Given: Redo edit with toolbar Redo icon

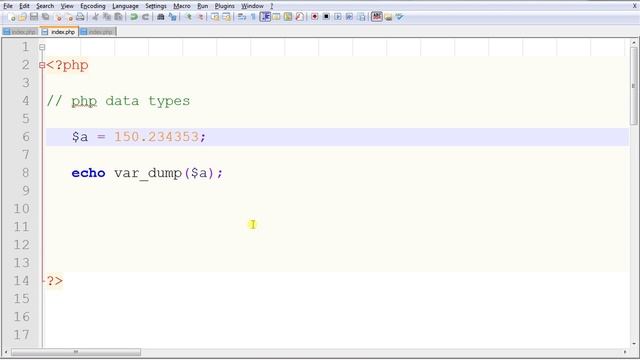Looking at the screenshot, I should pos(145,17).
